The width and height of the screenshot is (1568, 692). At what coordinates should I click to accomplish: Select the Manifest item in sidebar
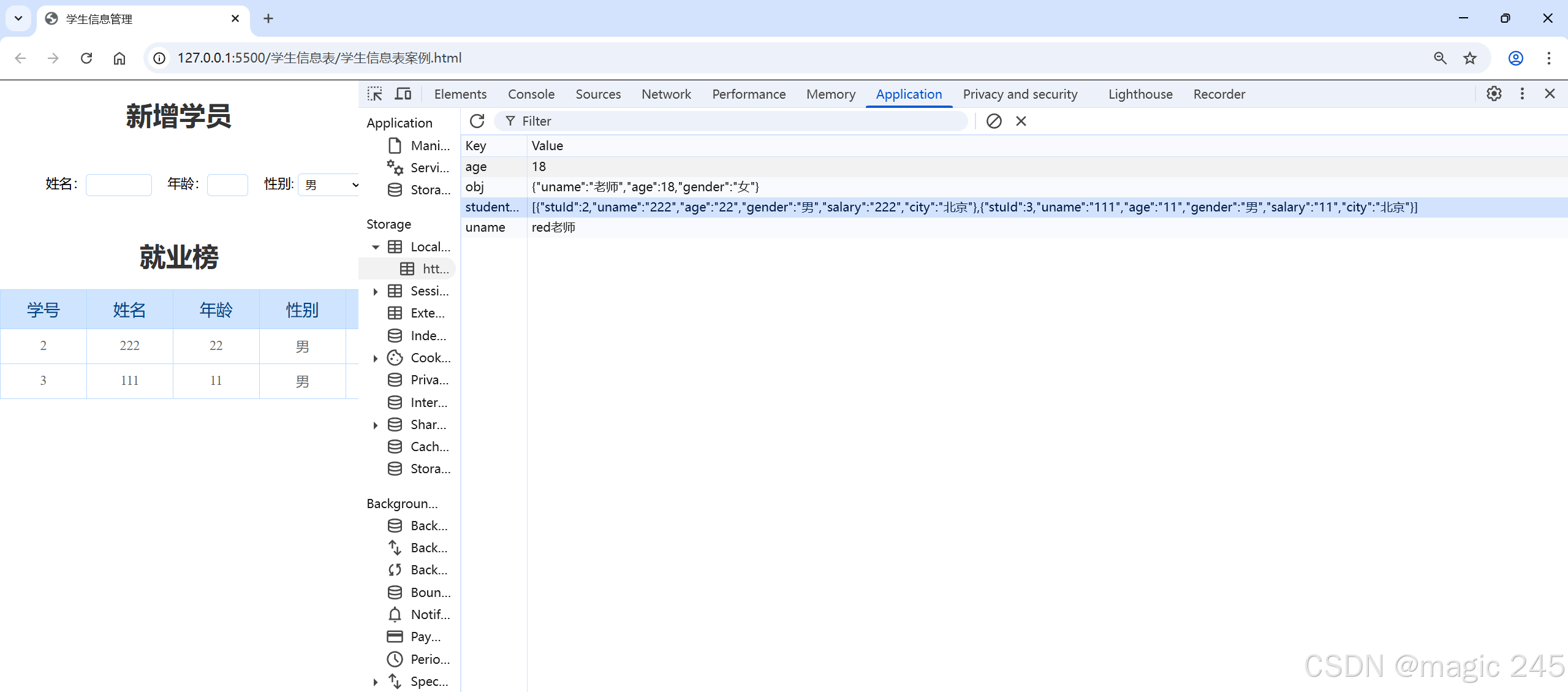[x=429, y=146]
